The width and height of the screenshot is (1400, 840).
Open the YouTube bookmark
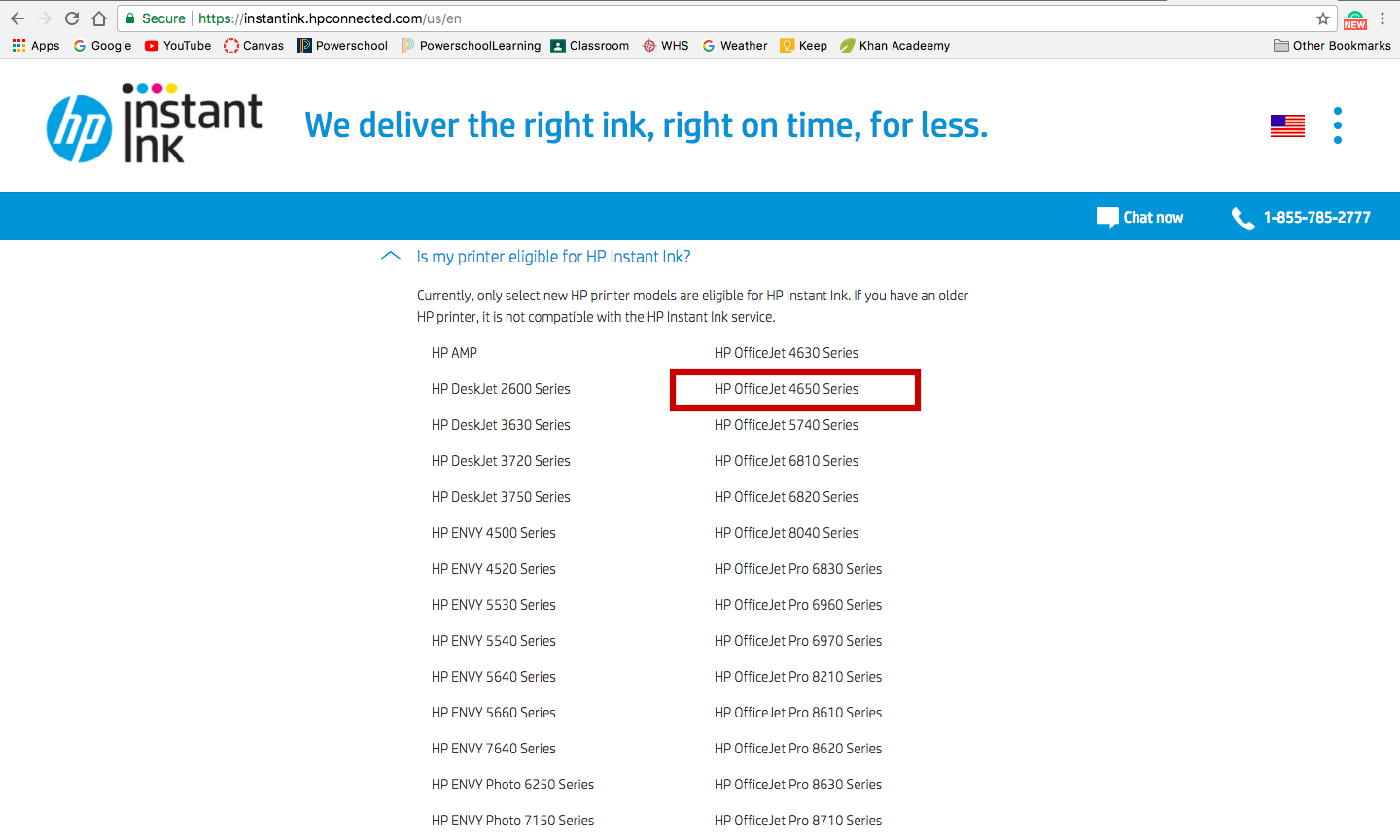click(x=178, y=46)
